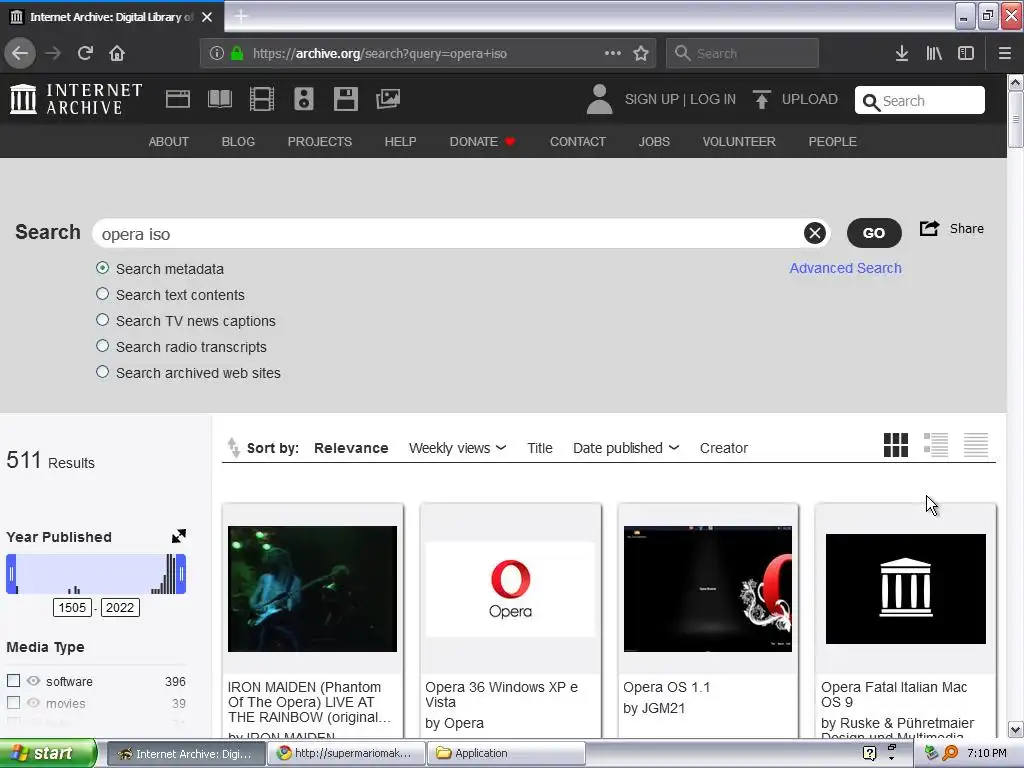Image resolution: width=1024 pixels, height=768 pixels.
Task: Bookmark this page with the star icon
Action: click(x=641, y=54)
